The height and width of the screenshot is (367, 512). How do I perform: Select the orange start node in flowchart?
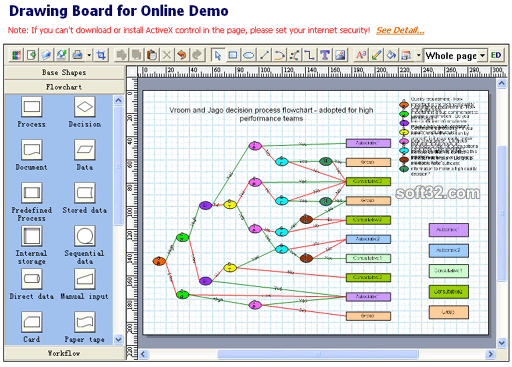tap(159, 261)
